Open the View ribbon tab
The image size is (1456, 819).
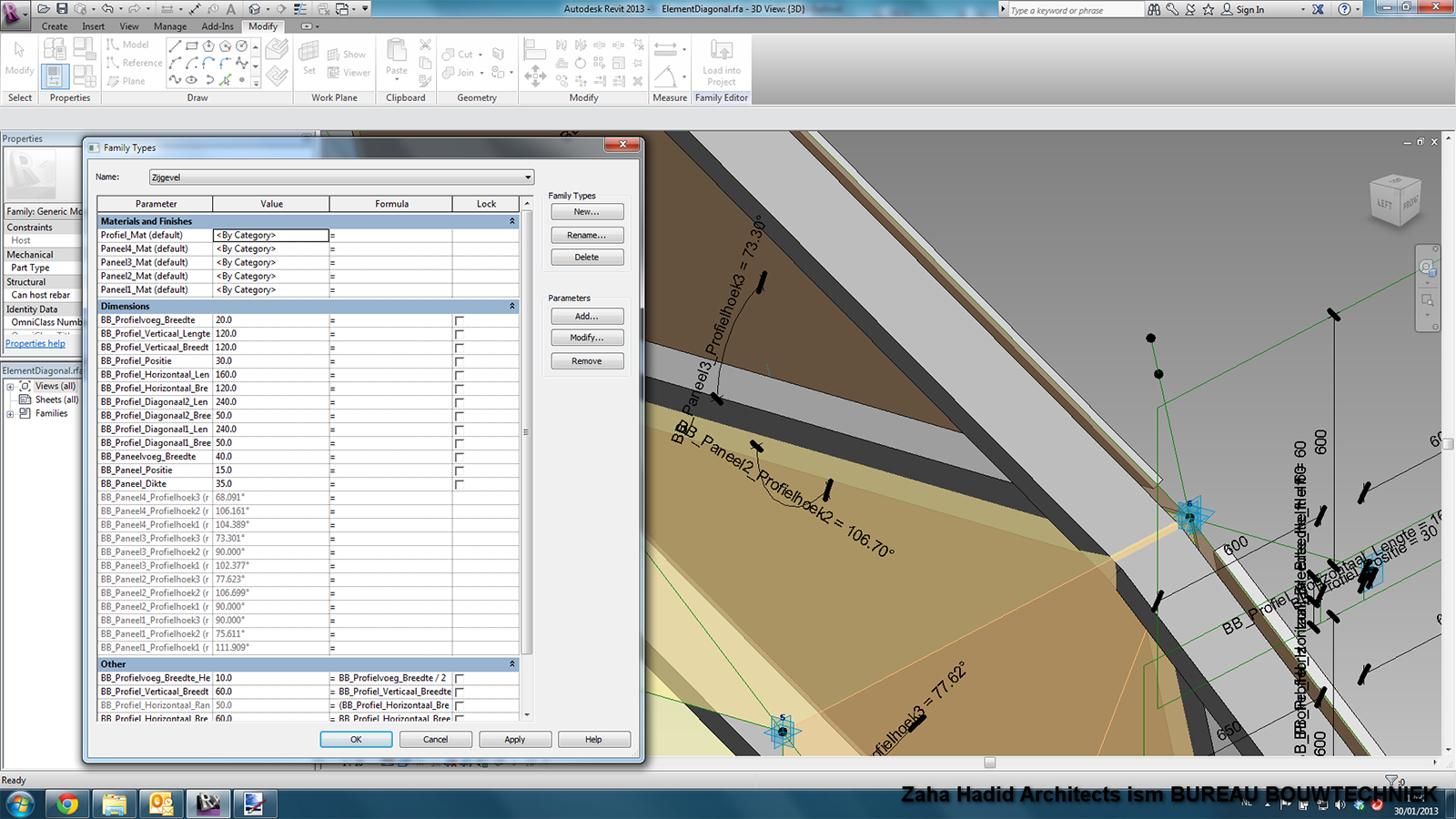pyautogui.click(x=129, y=26)
